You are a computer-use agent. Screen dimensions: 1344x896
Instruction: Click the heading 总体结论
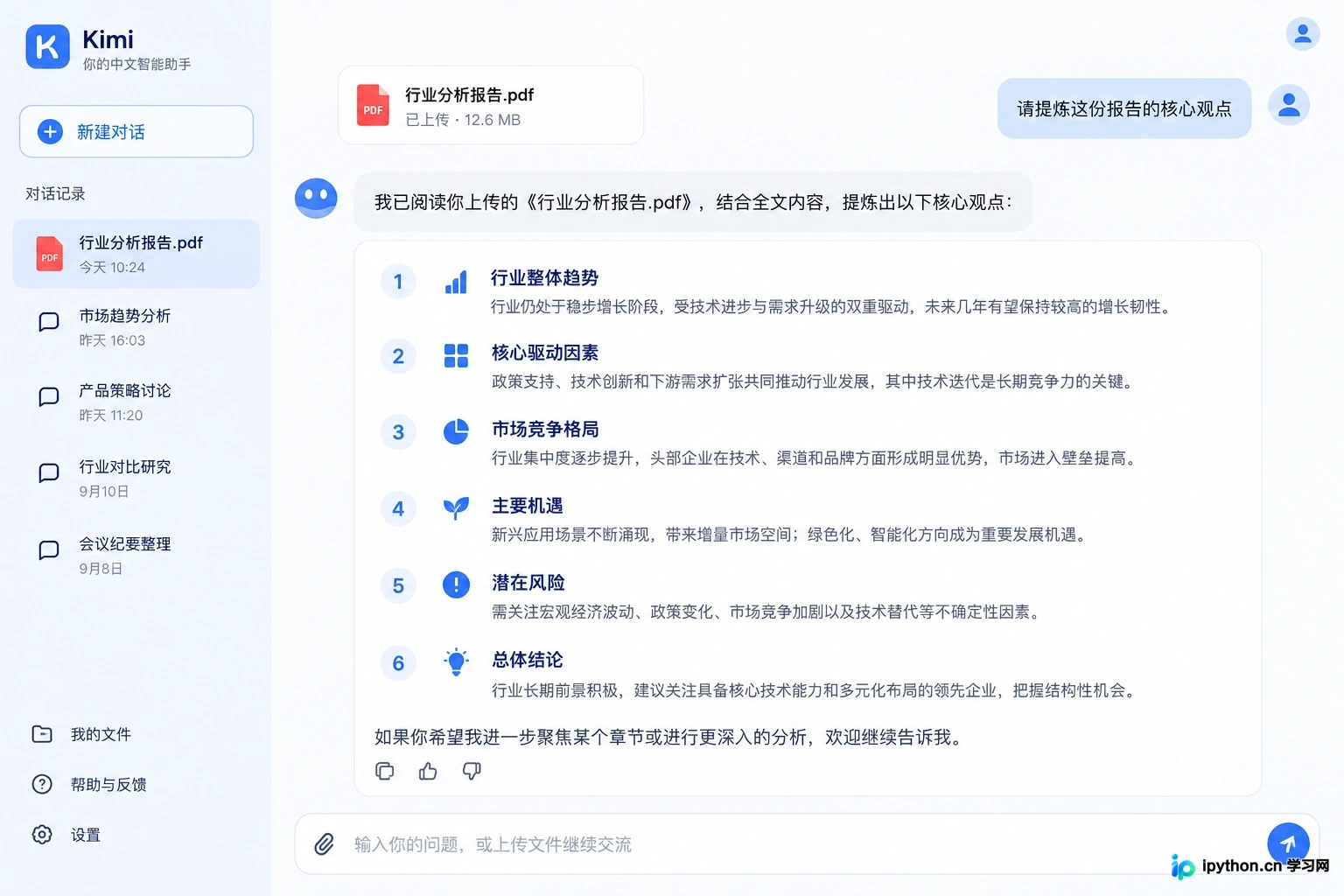pyautogui.click(x=527, y=660)
